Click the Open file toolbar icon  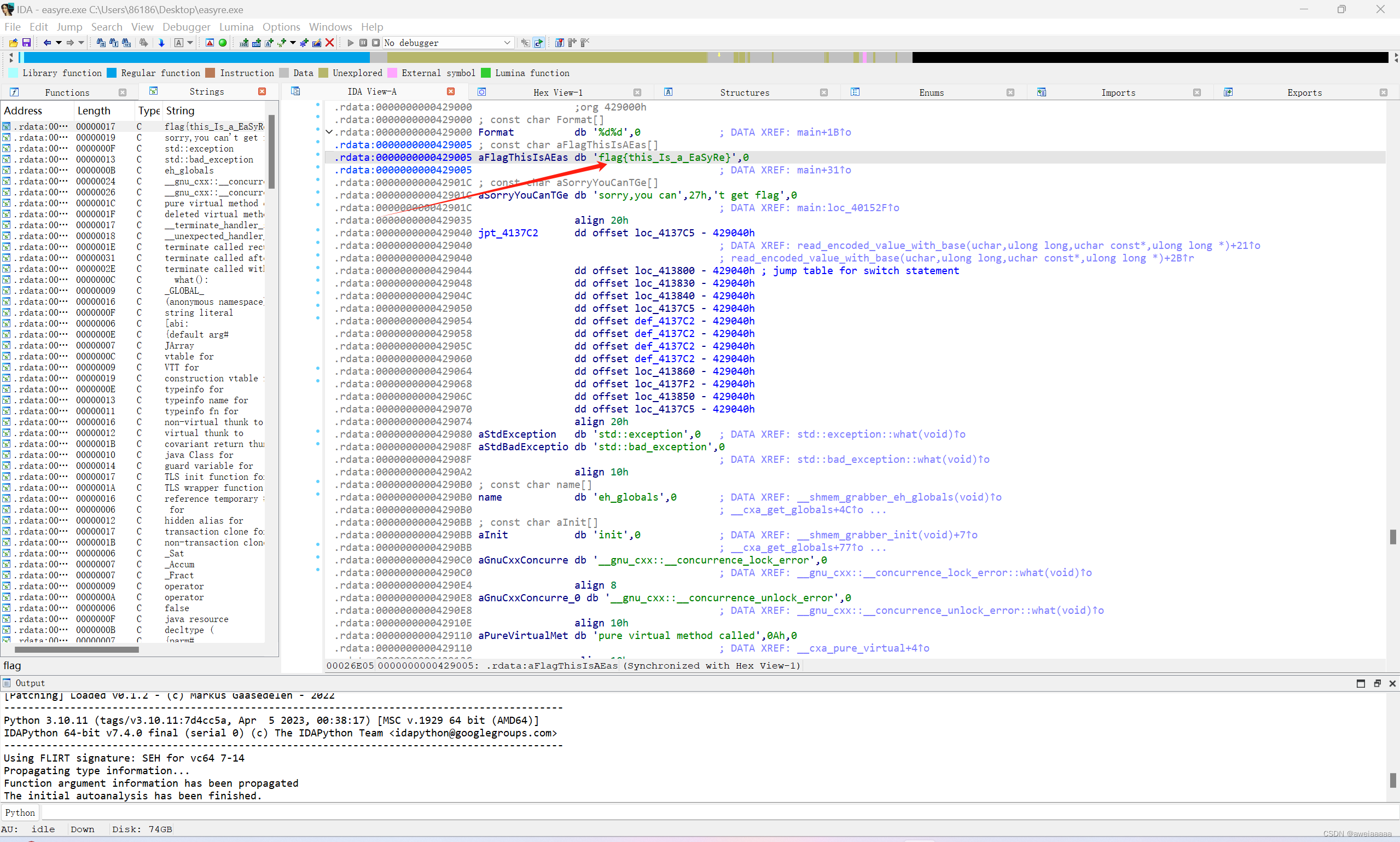point(13,43)
